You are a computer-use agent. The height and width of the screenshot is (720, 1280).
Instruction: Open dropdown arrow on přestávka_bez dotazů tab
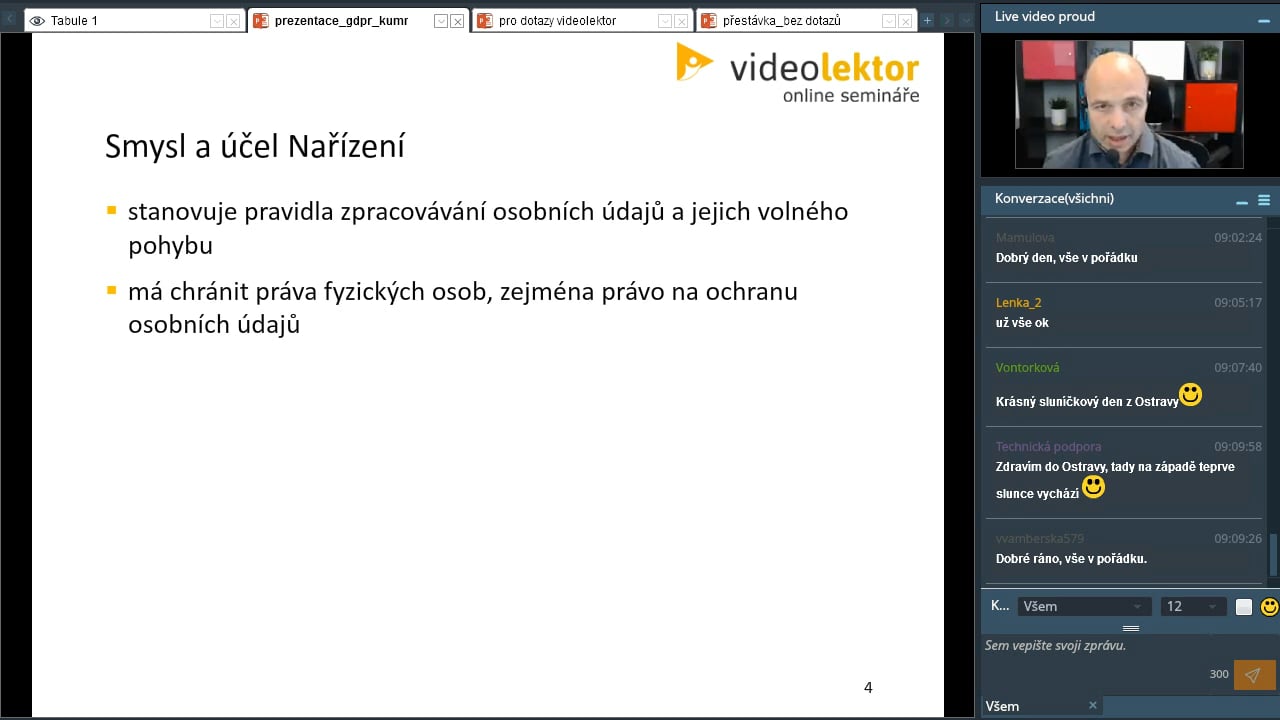(889, 21)
